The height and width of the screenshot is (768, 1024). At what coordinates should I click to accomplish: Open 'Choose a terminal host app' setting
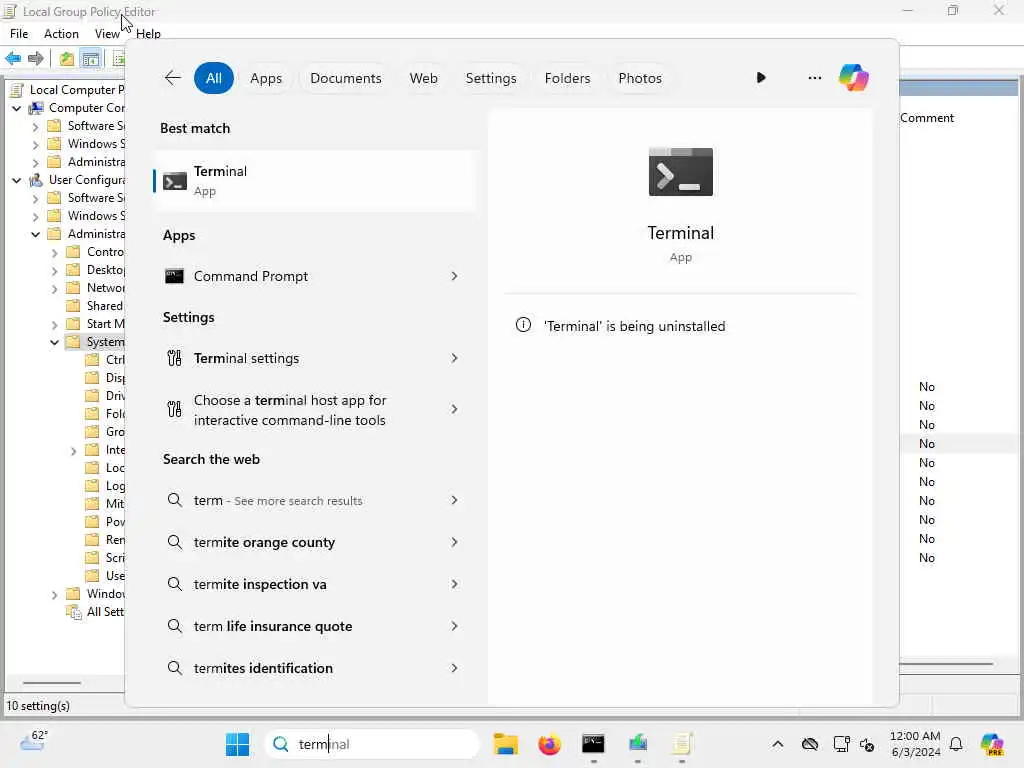pos(315,409)
